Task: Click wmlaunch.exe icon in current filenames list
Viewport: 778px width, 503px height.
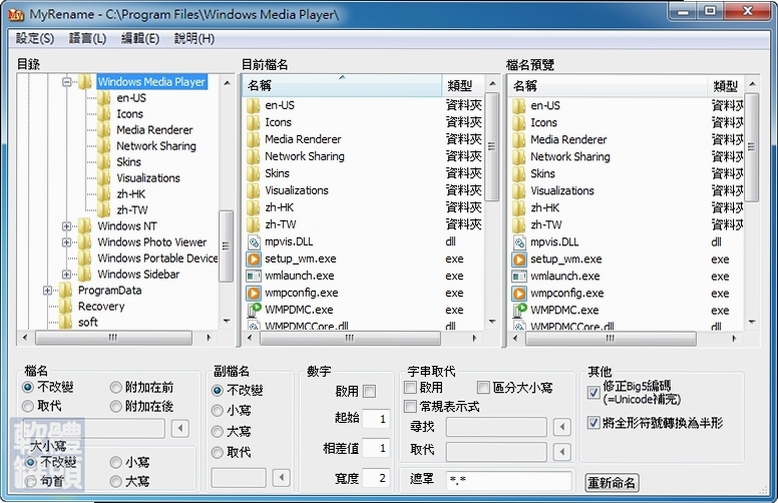Action: [254, 276]
